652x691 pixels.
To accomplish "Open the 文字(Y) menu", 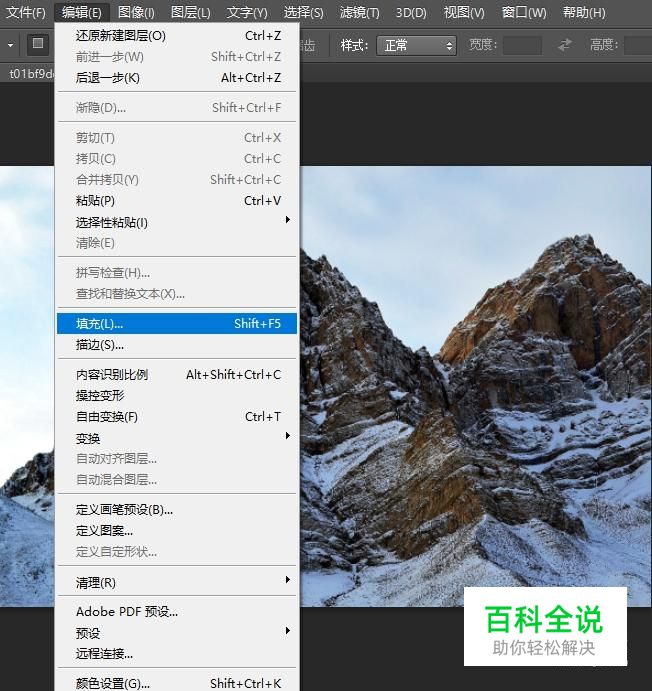I will pos(247,12).
